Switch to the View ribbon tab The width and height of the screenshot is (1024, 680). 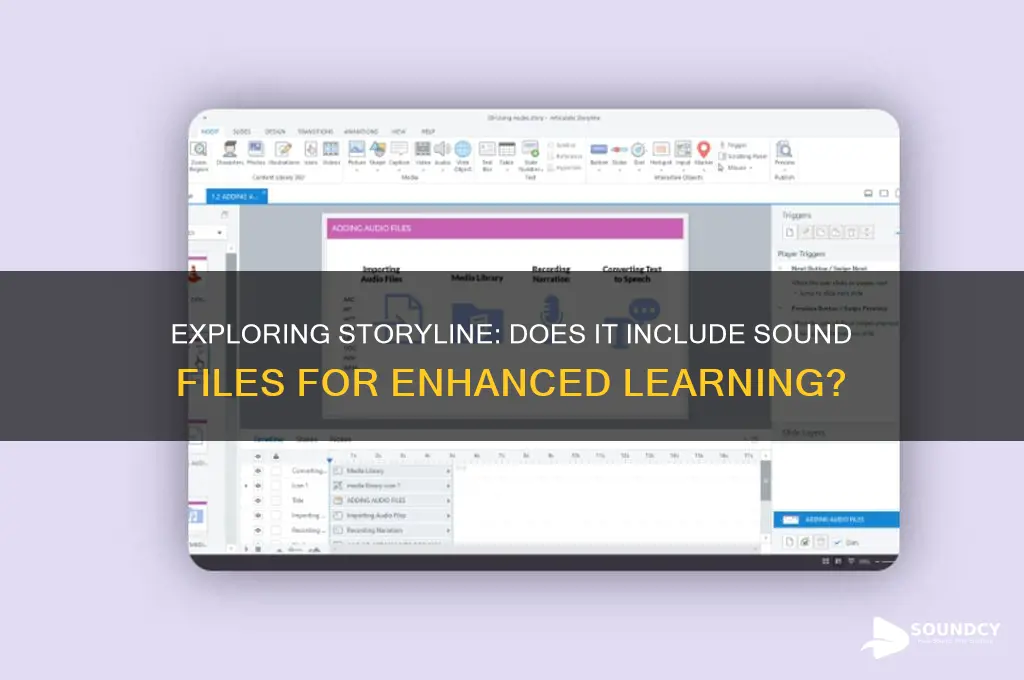click(399, 131)
